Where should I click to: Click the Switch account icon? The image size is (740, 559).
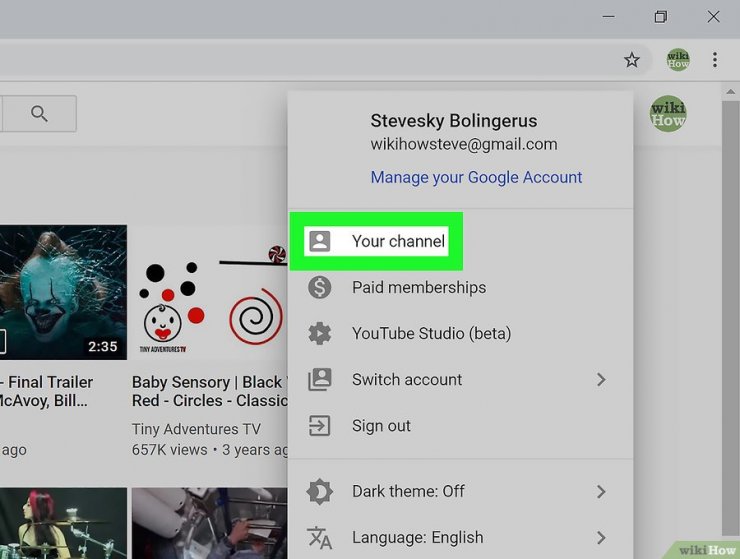pos(320,380)
